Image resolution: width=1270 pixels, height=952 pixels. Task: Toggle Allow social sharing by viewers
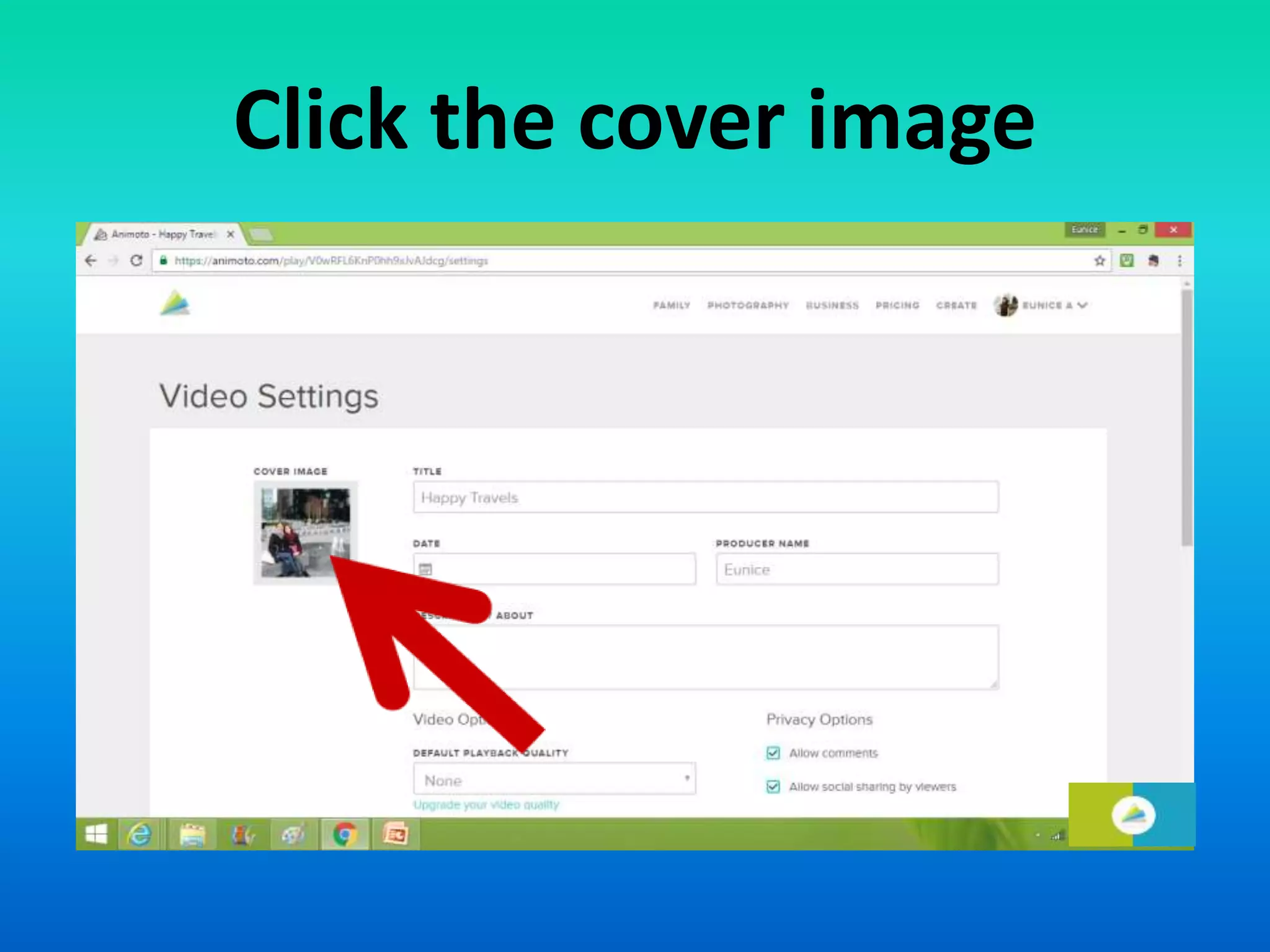coord(773,787)
